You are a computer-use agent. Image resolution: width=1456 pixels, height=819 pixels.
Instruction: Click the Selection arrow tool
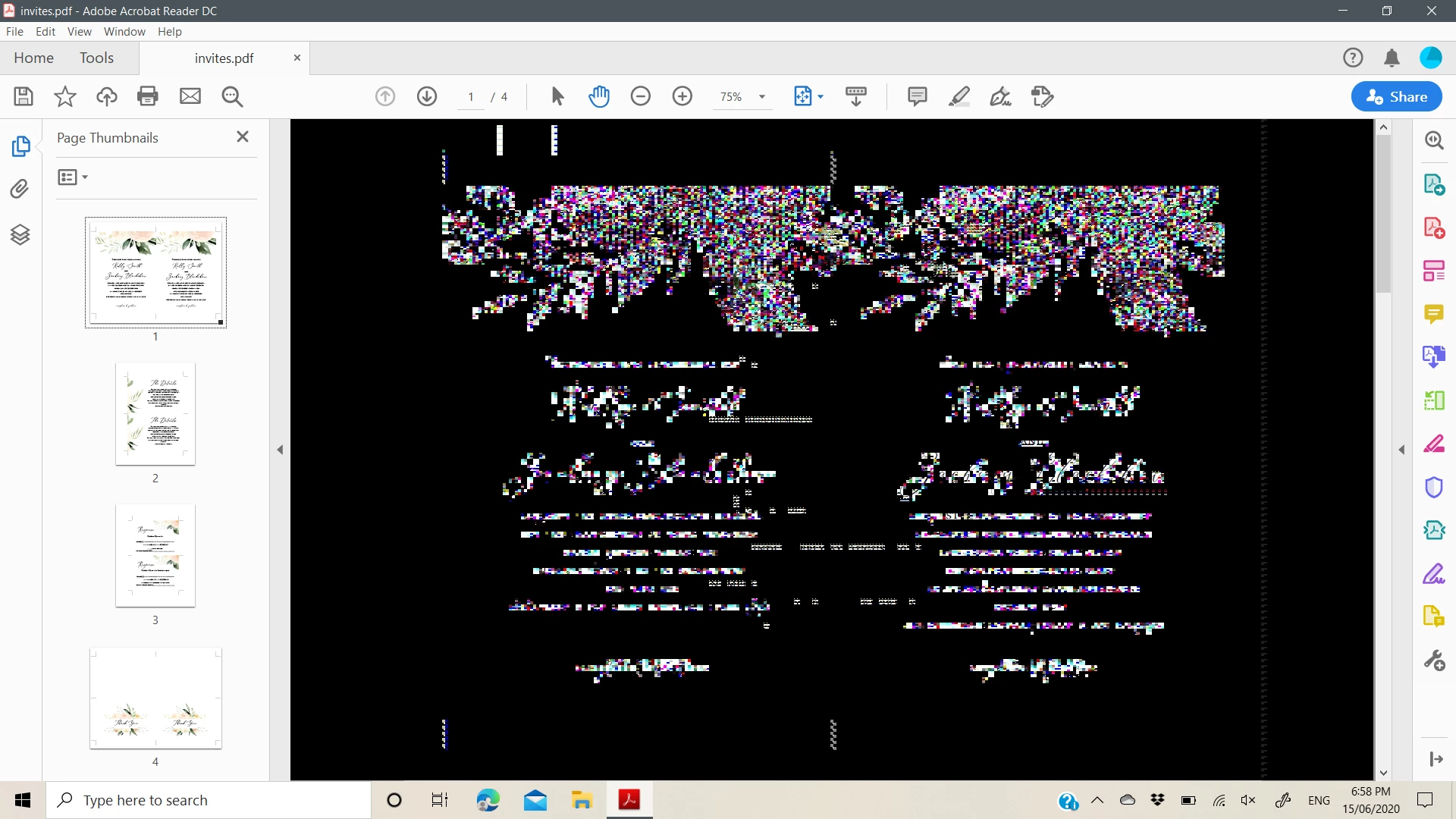(557, 96)
